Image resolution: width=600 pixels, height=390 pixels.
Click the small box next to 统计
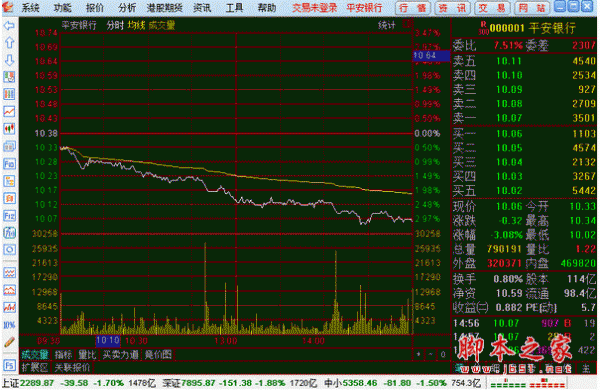[407, 24]
